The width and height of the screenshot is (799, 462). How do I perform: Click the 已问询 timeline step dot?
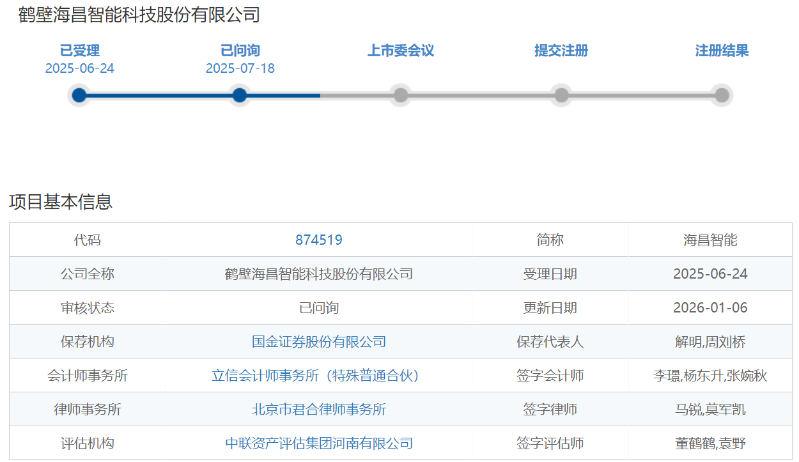(x=239, y=95)
